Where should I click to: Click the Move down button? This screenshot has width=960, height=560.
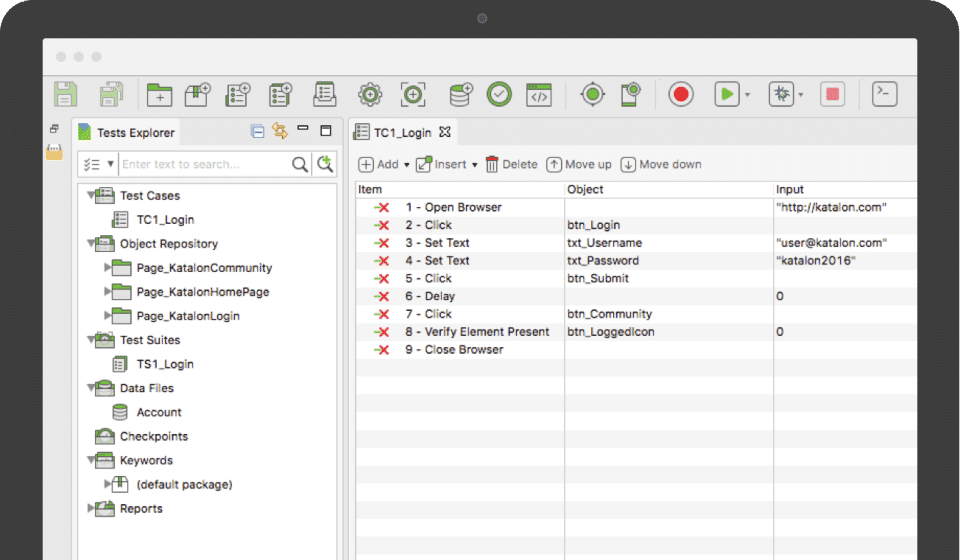point(661,164)
